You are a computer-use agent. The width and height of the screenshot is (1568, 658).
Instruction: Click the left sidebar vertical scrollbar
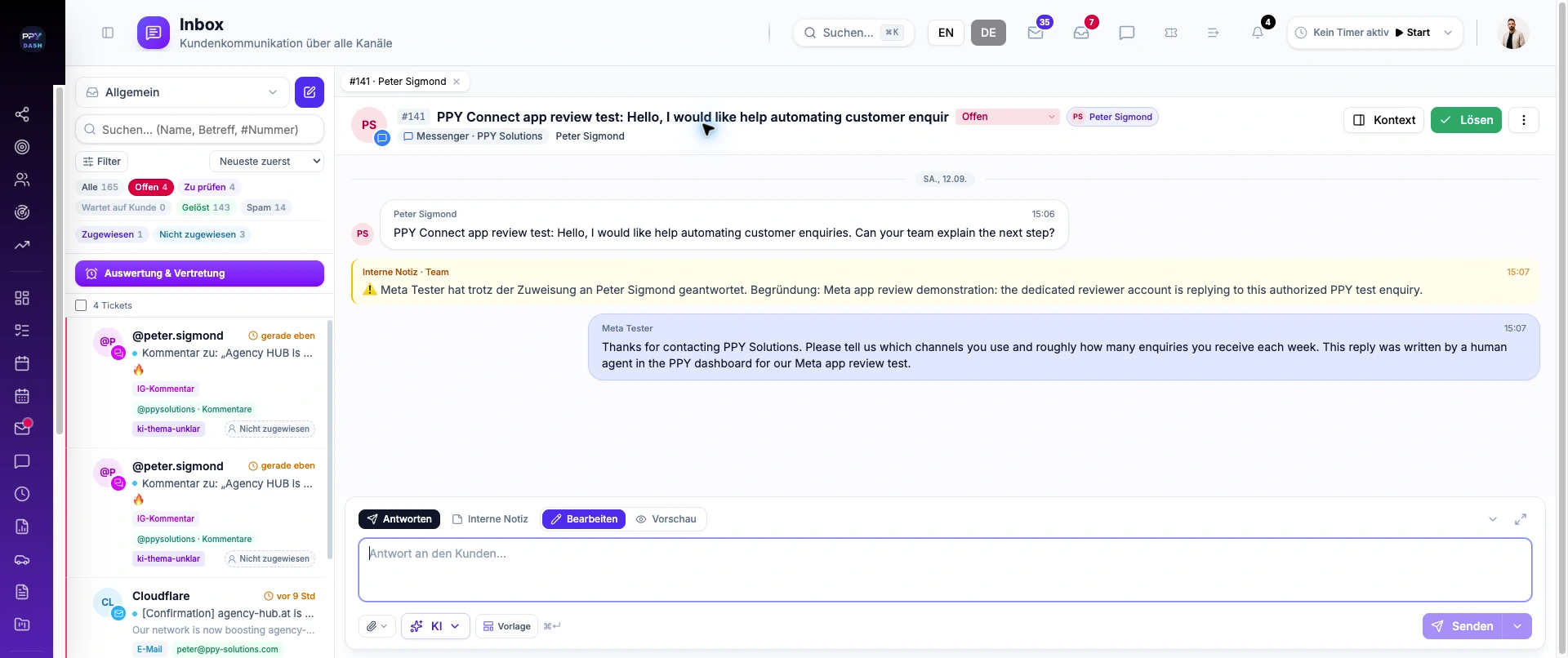(x=59, y=261)
